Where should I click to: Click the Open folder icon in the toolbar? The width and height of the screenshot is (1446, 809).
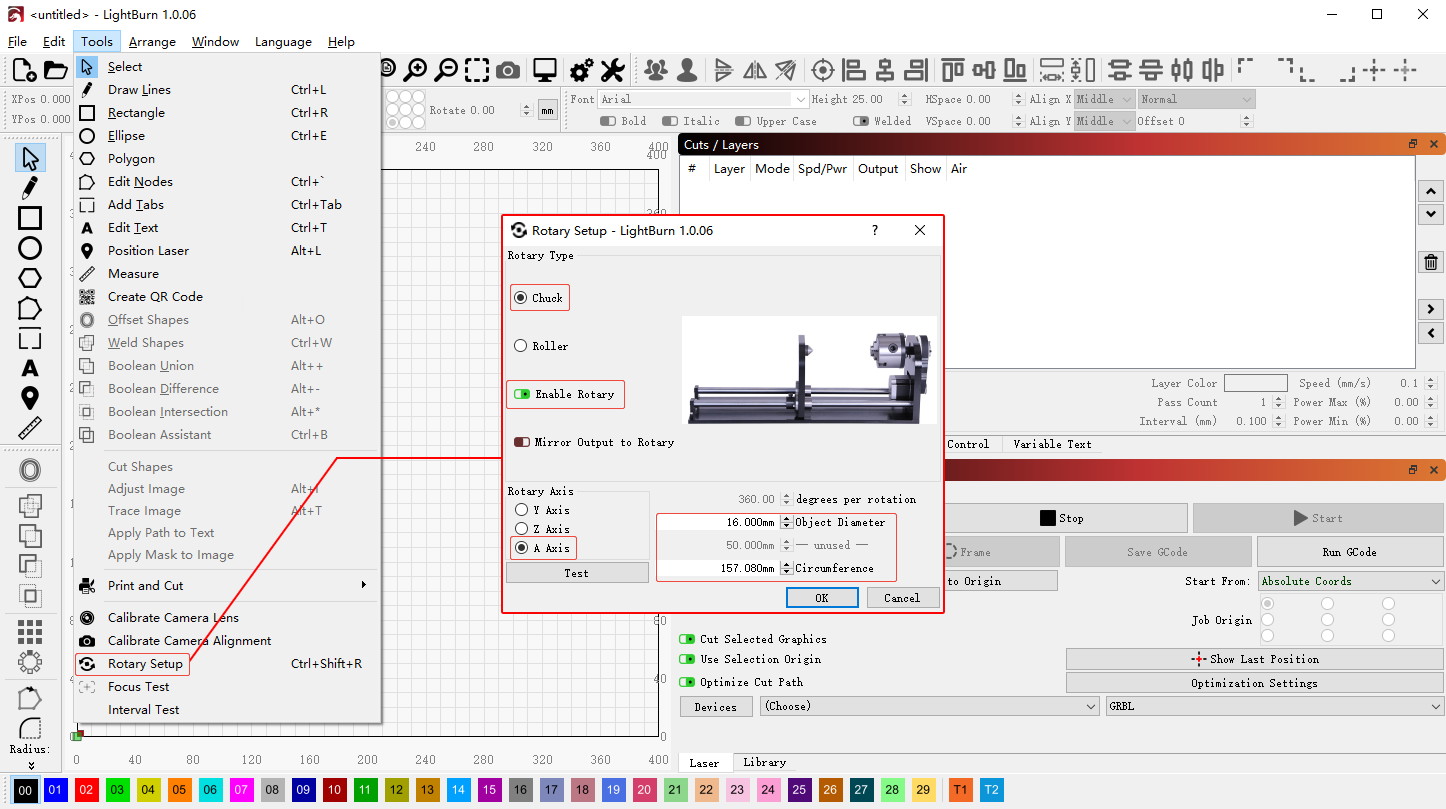(x=56, y=70)
